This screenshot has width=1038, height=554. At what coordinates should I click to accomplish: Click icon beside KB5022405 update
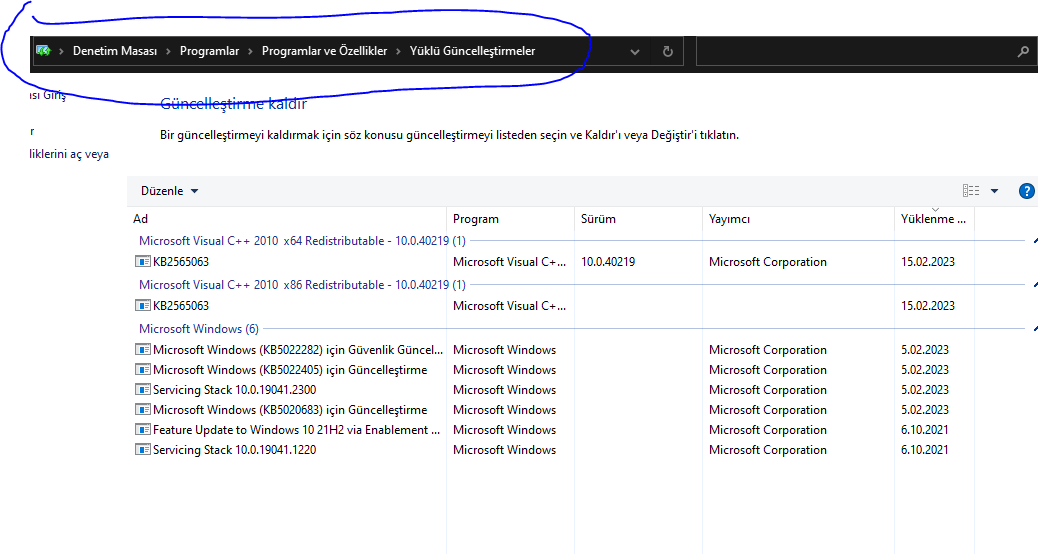142,369
